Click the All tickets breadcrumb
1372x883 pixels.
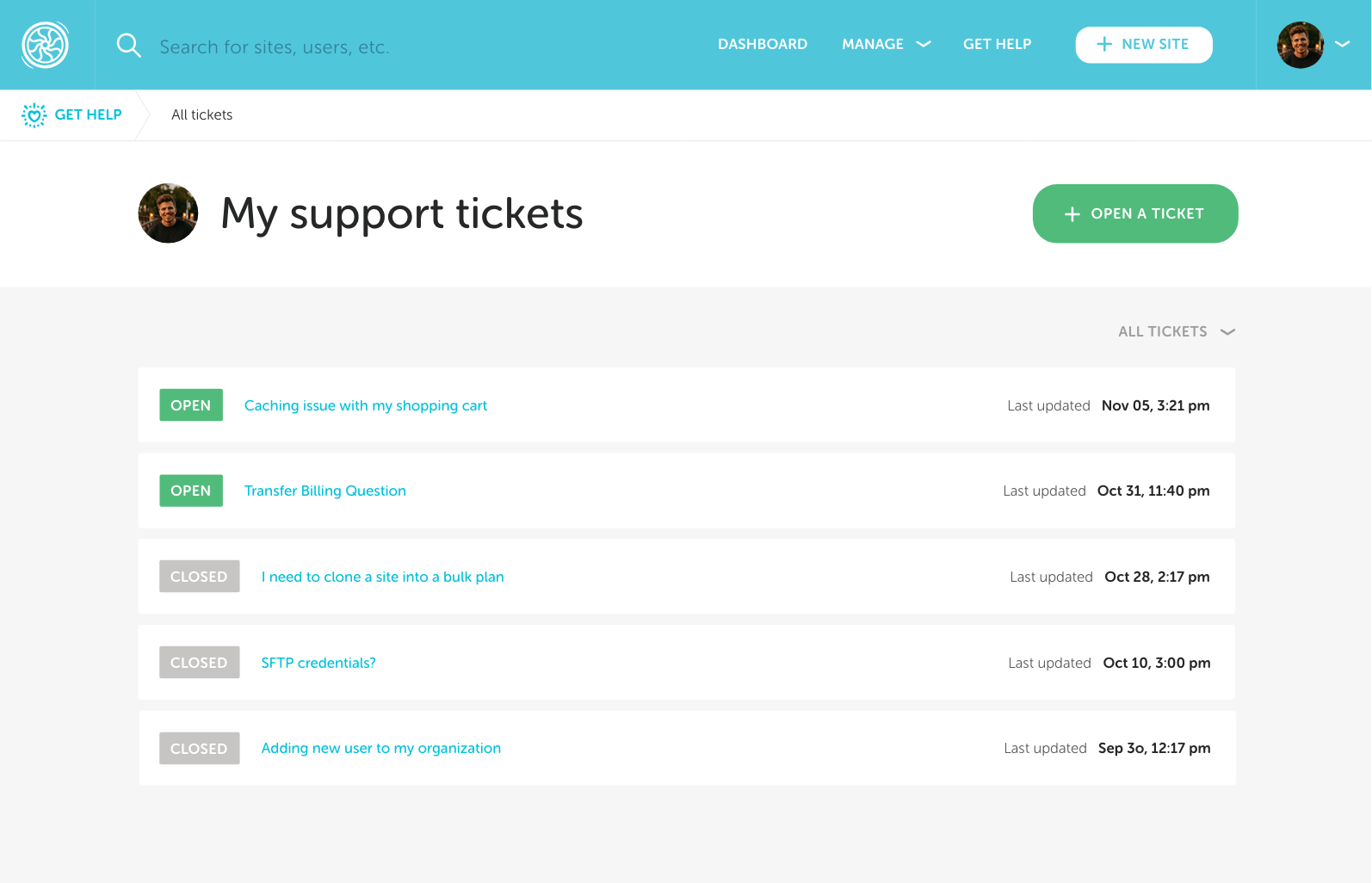pos(201,114)
